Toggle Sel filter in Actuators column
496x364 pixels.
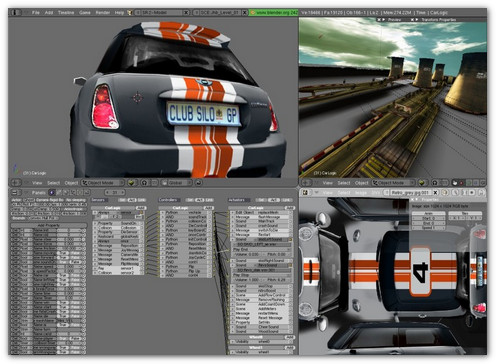tap(262, 200)
